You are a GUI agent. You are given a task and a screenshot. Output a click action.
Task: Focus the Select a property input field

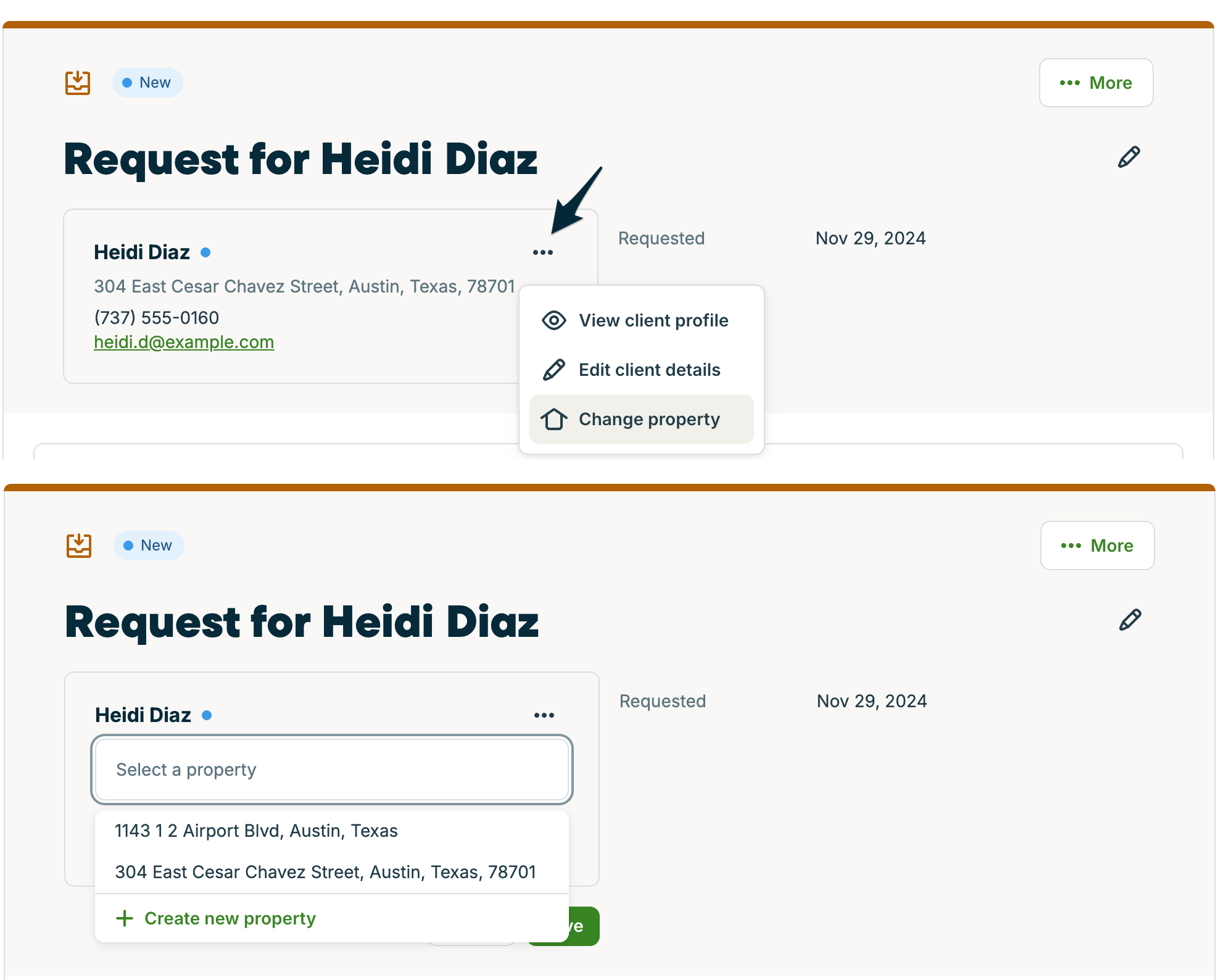pos(332,770)
